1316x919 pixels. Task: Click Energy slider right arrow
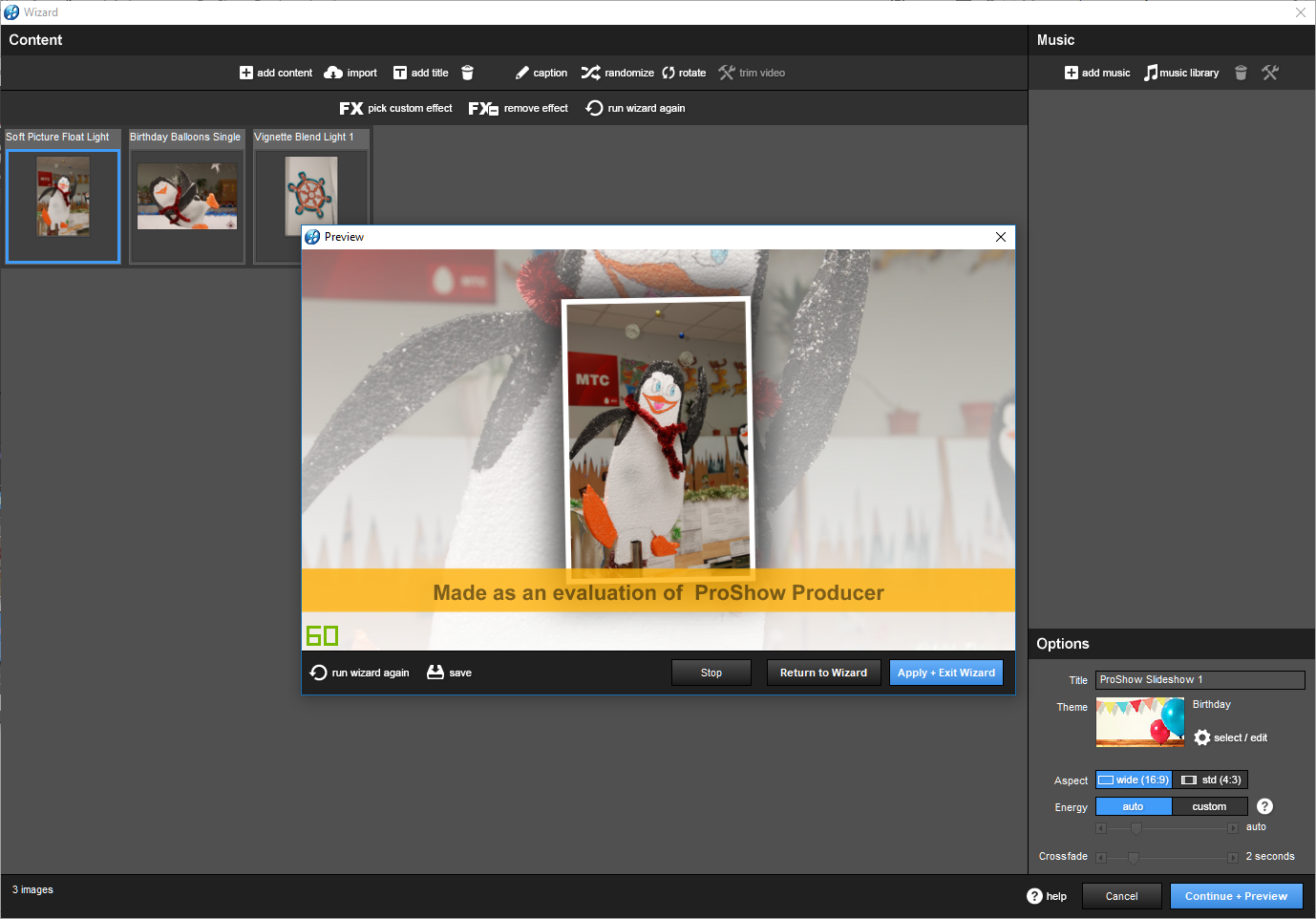[x=1233, y=828]
